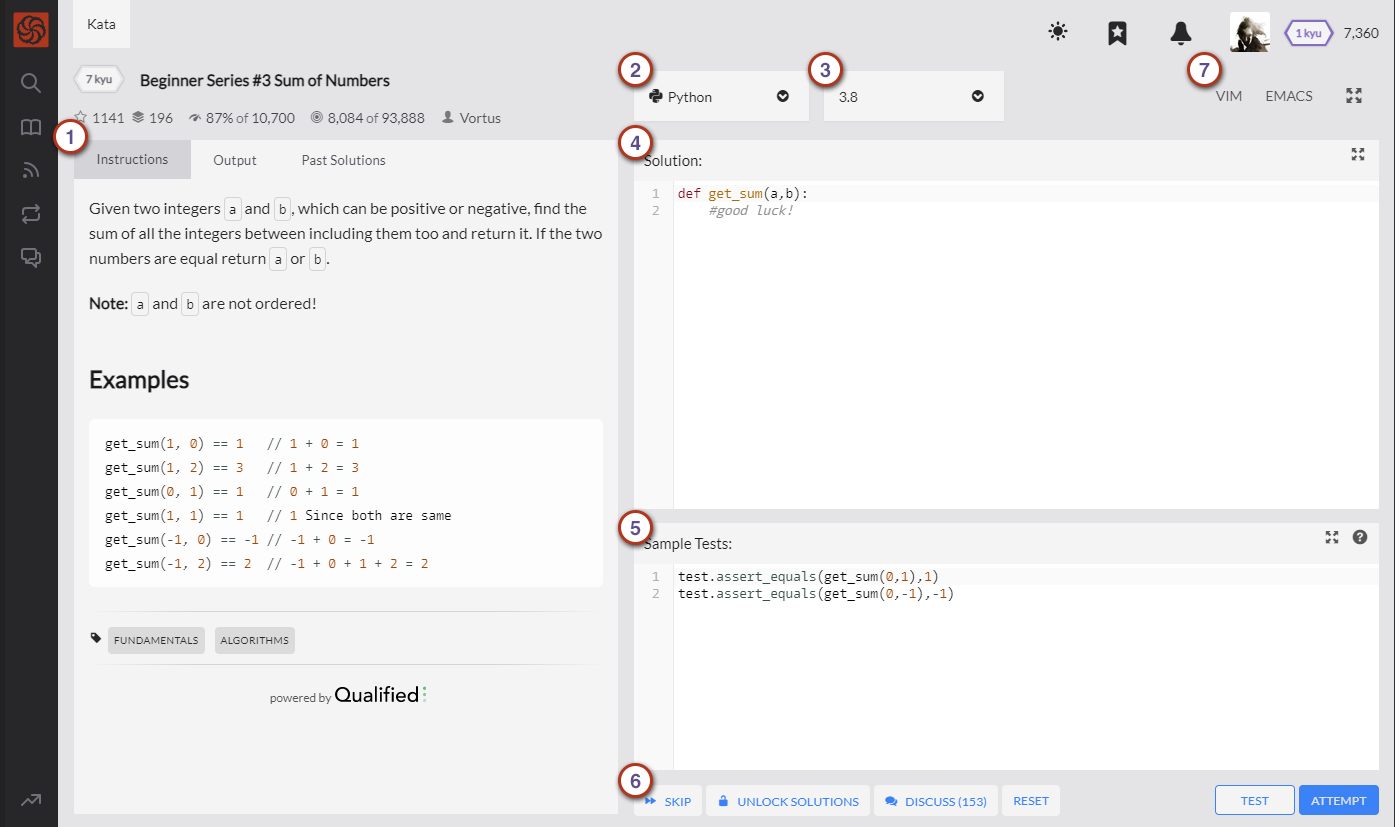Screen dimensions: 1395x827
Task: Star this kata using the star icon
Action: 81,117
